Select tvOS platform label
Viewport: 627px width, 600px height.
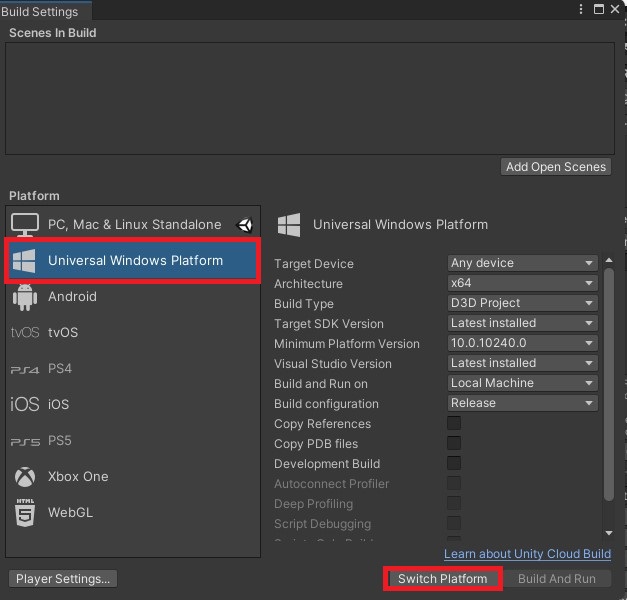(x=63, y=332)
